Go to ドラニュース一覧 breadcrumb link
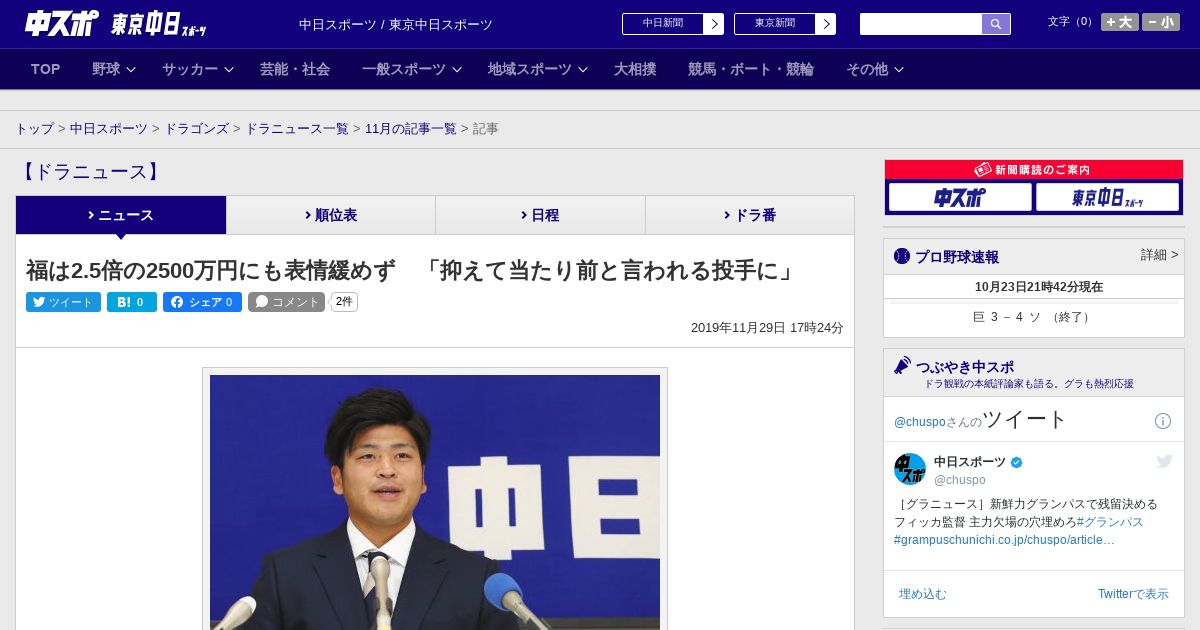Screen dimensions: 1200x630 coord(297,129)
